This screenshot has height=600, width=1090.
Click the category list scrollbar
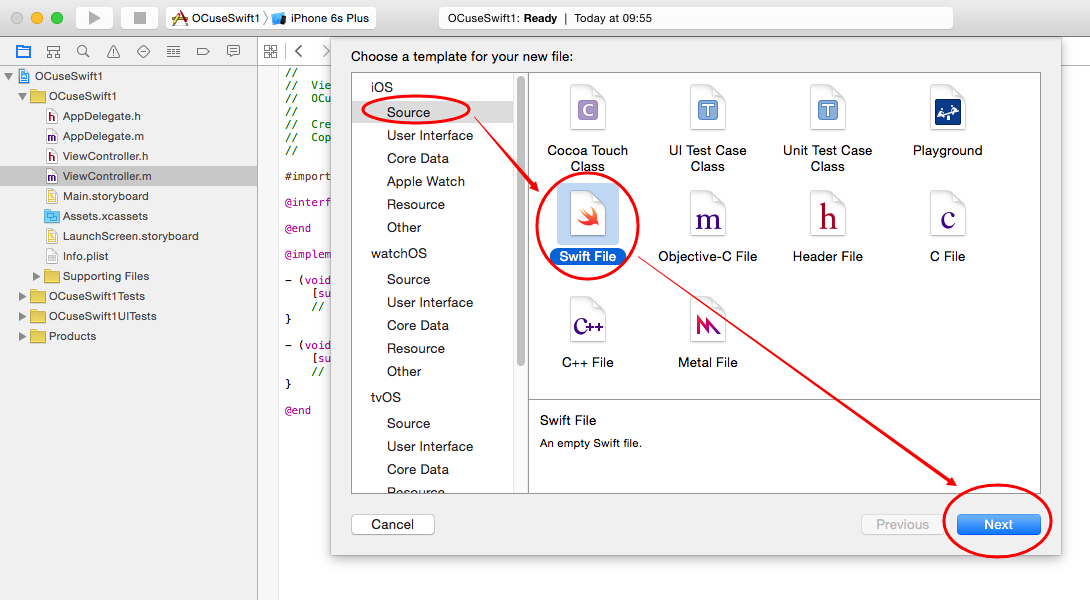(x=521, y=221)
